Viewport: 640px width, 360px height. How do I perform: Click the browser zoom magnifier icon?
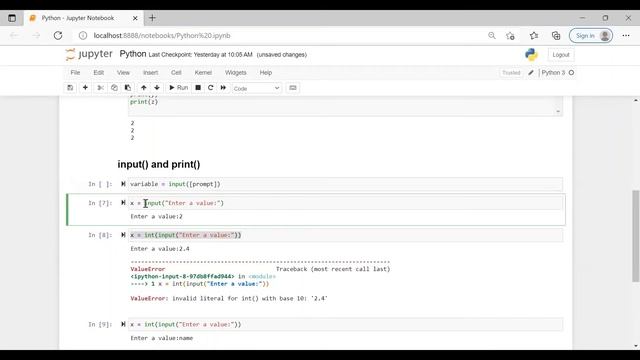[492, 36]
